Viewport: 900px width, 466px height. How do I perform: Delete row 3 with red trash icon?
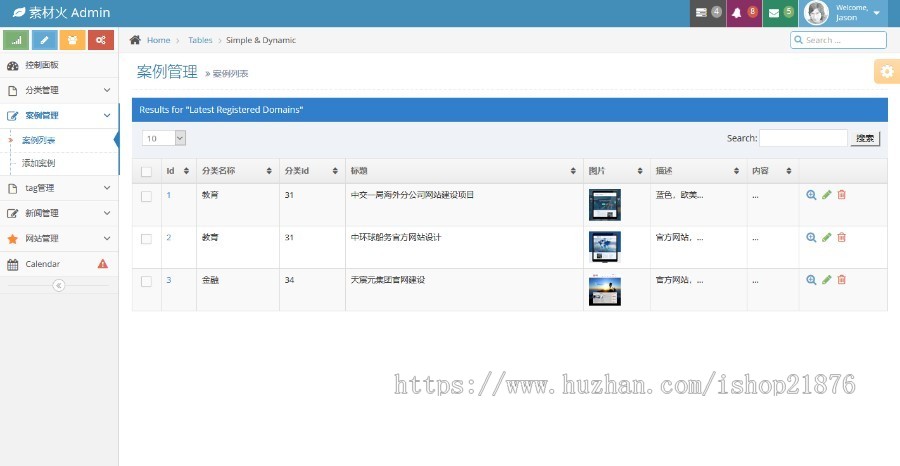click(x=841, y=279)
